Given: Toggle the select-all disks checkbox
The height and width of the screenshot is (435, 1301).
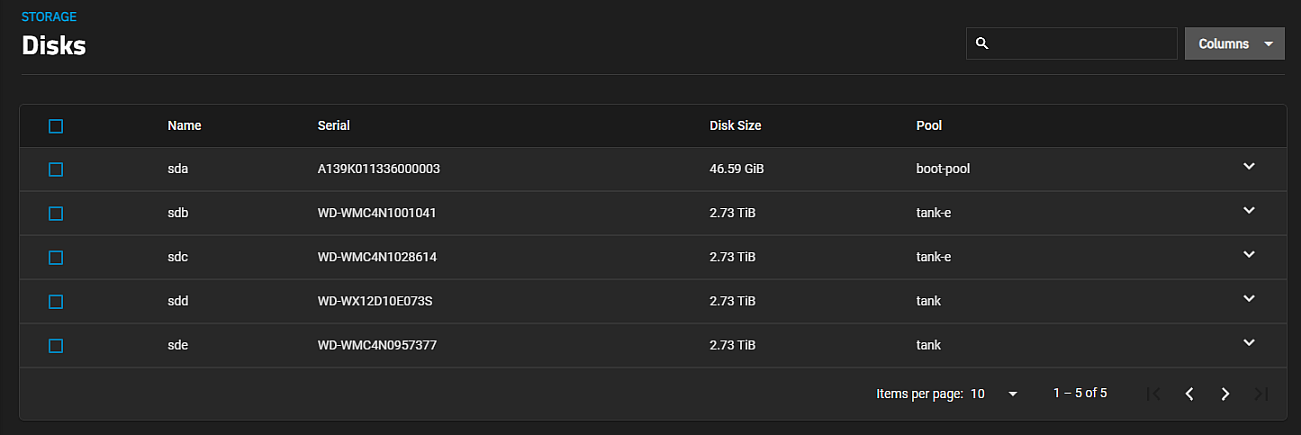Looking at the screenshot, I should (x=56, y=126).
